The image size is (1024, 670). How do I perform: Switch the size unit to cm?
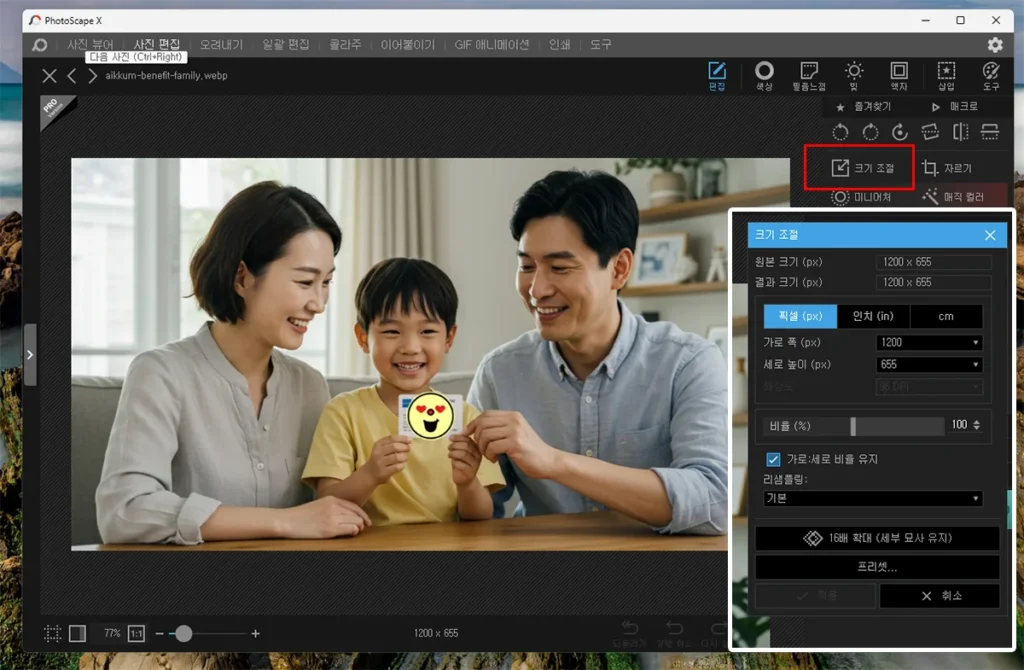[946, 316]
